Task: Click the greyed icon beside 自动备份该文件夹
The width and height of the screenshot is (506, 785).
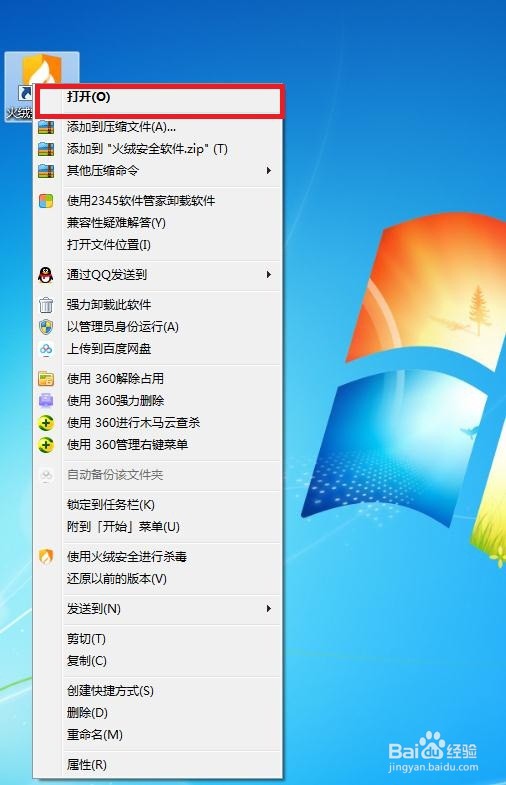Action: click(46, 475)
